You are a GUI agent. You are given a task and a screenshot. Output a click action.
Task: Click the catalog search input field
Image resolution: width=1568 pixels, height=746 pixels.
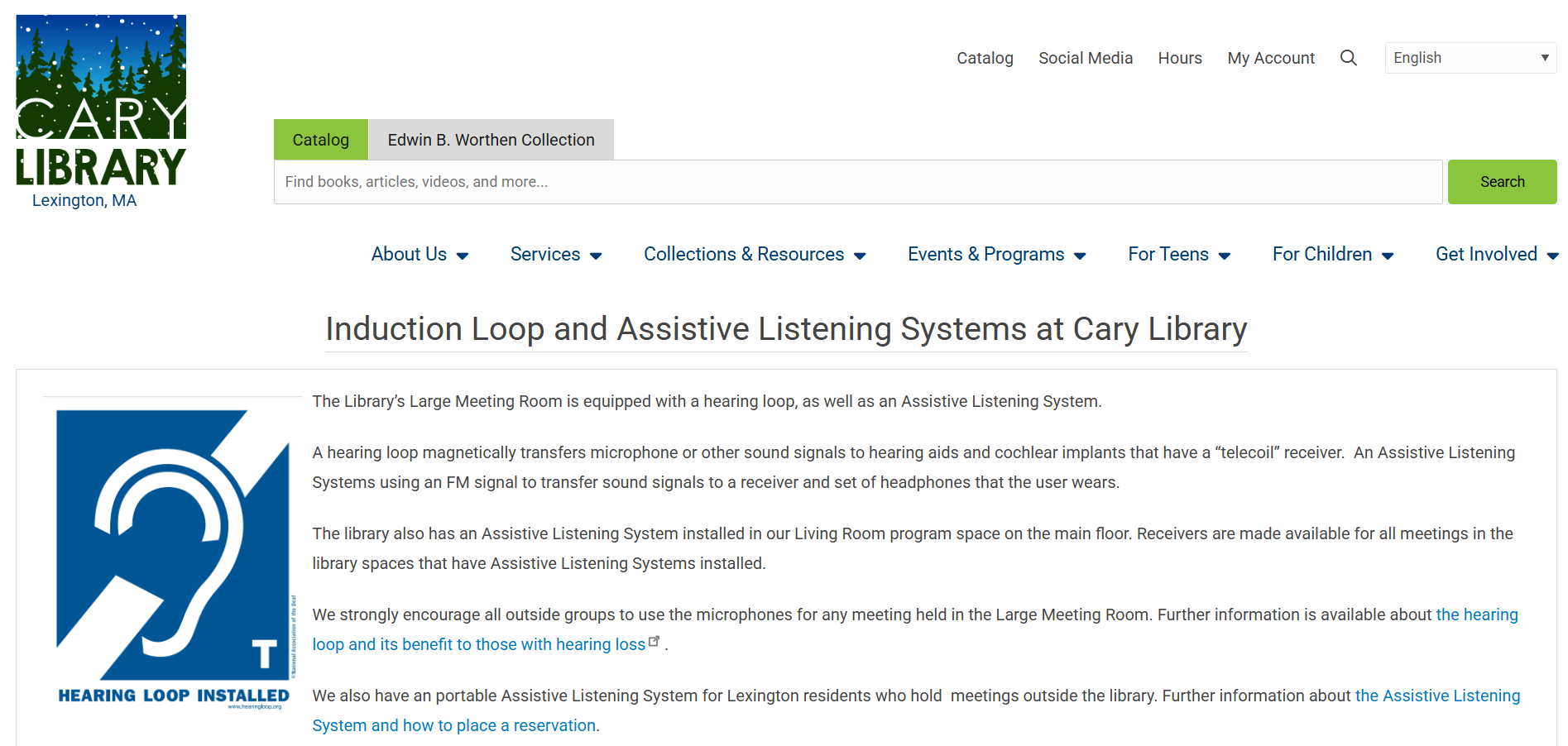(857, 182)
